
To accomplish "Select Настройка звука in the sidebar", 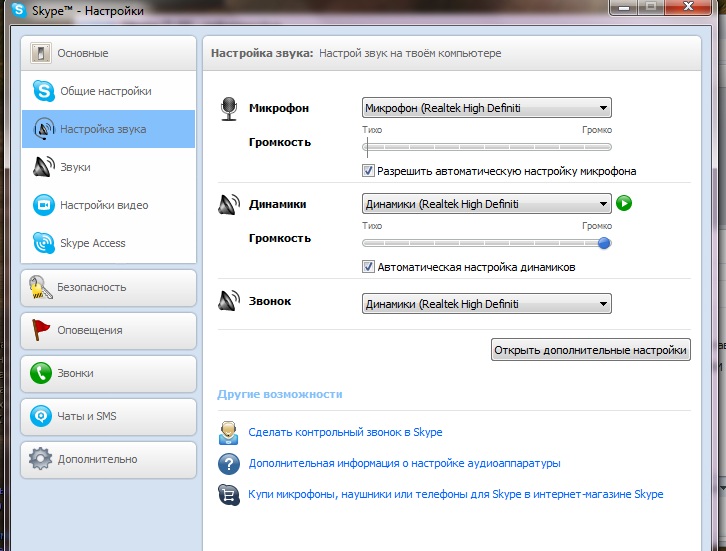I will [108, 129].
